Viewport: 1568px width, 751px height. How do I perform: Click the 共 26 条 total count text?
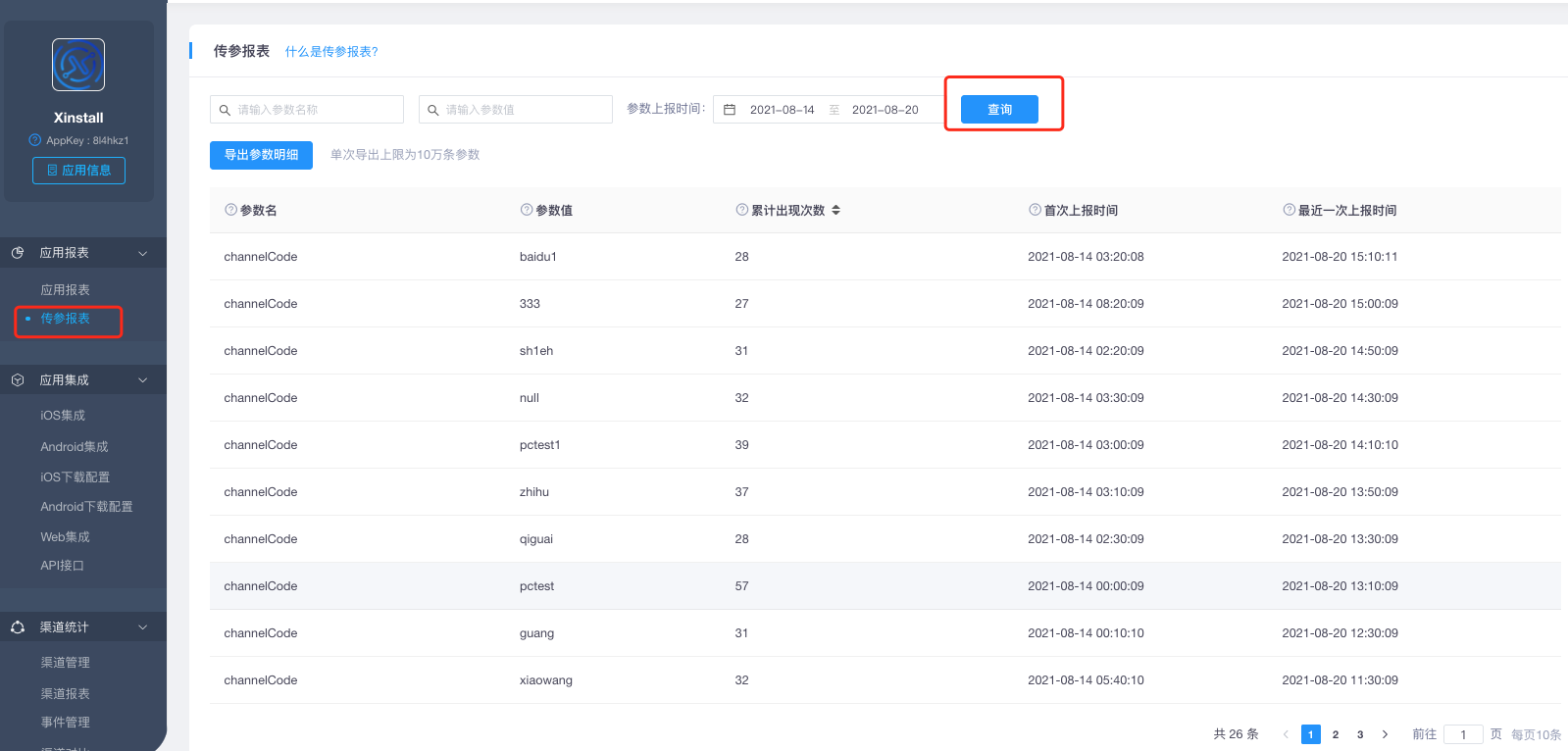click(x=1236, y=734)
